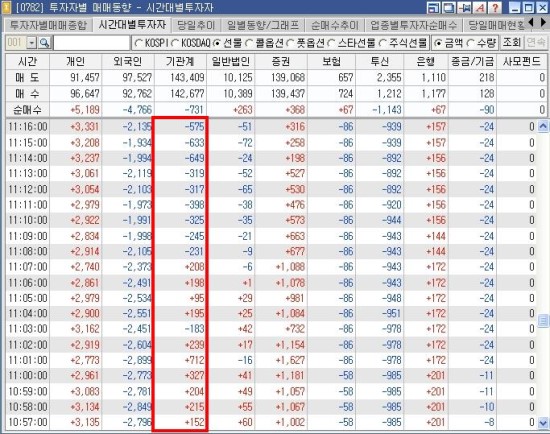The image size is (550, 434).
Task: Click the table scroll down arrow
Action: pos(543,422)
